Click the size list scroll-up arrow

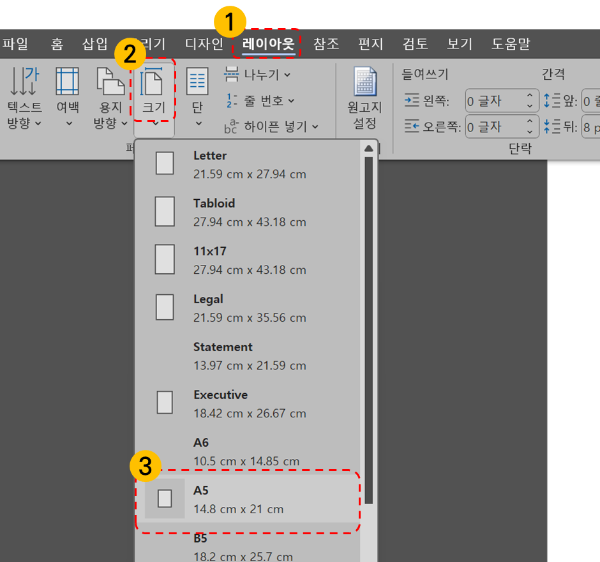click(368, 148)
